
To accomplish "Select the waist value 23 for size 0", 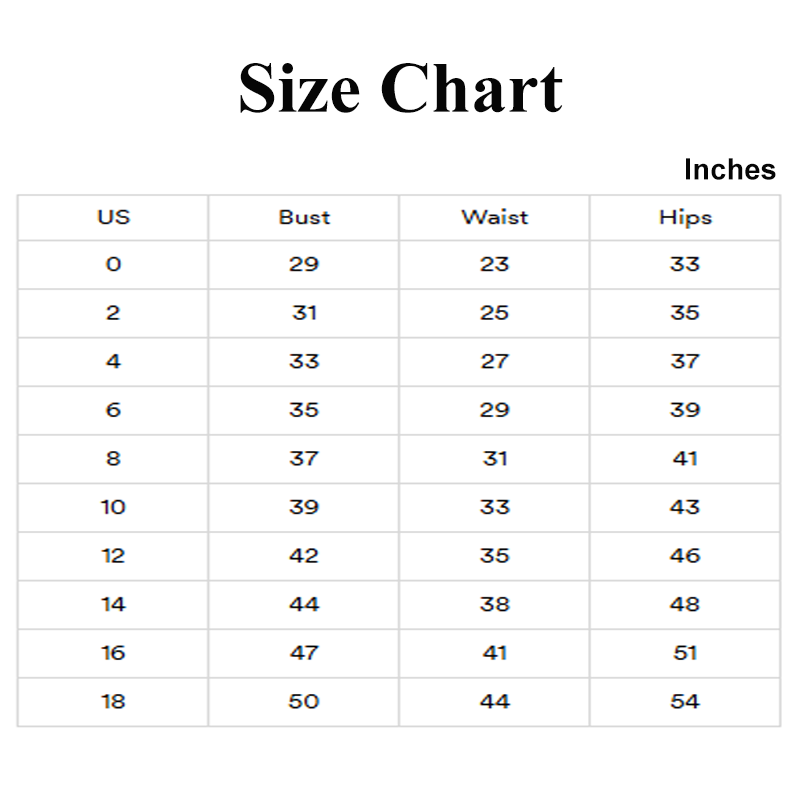I will 494,265.
